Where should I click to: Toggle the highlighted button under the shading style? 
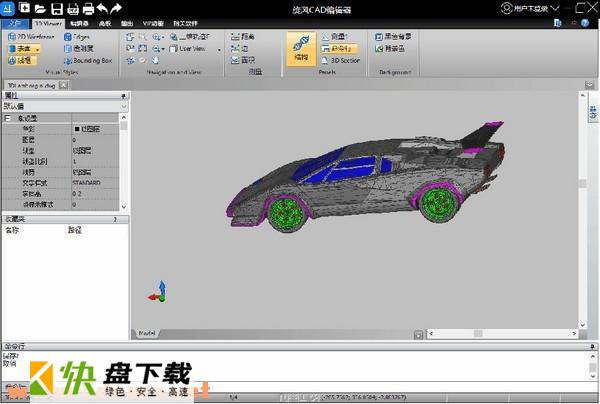pos(22,60)
